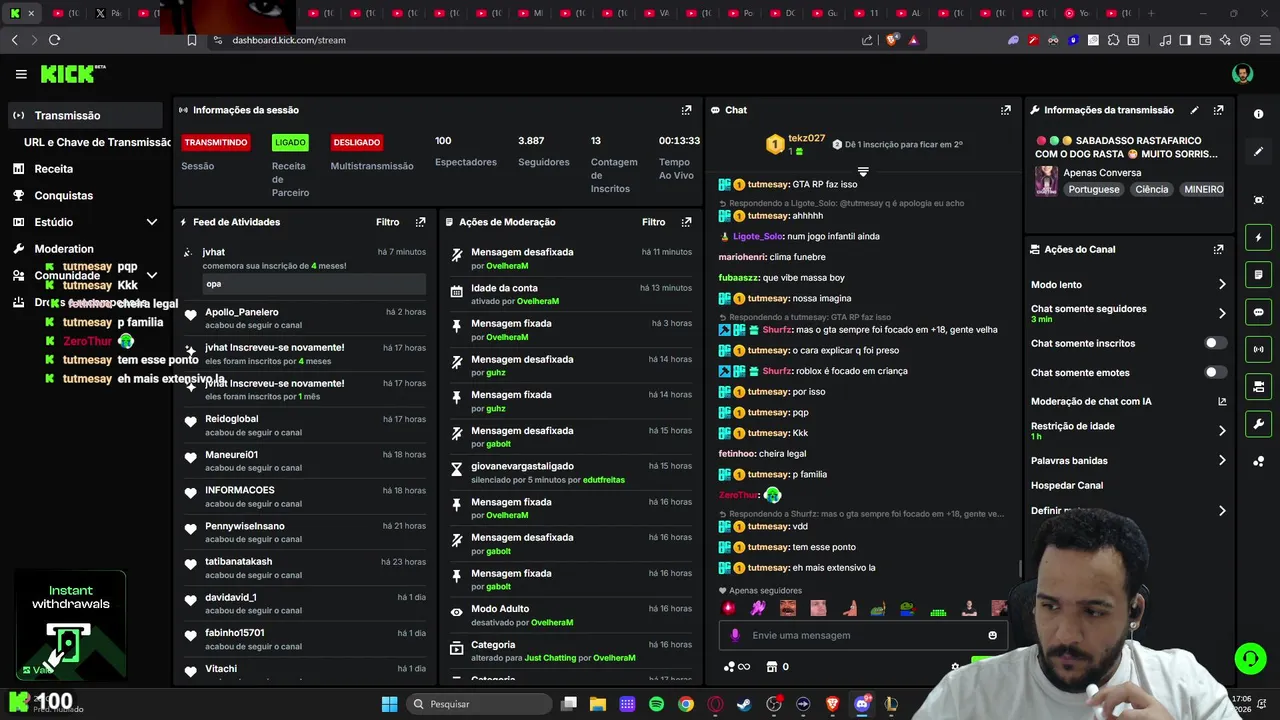Open Conquistas in the sidebar
Screen dimensions: 1280x720
pos(64,196)
